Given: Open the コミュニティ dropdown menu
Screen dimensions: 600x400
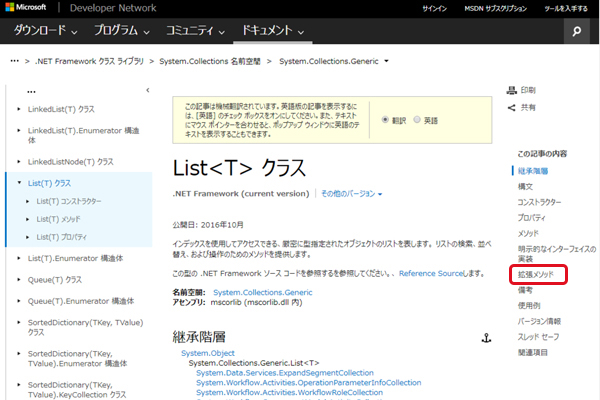Looking at the screenshot, I should 195,30.
